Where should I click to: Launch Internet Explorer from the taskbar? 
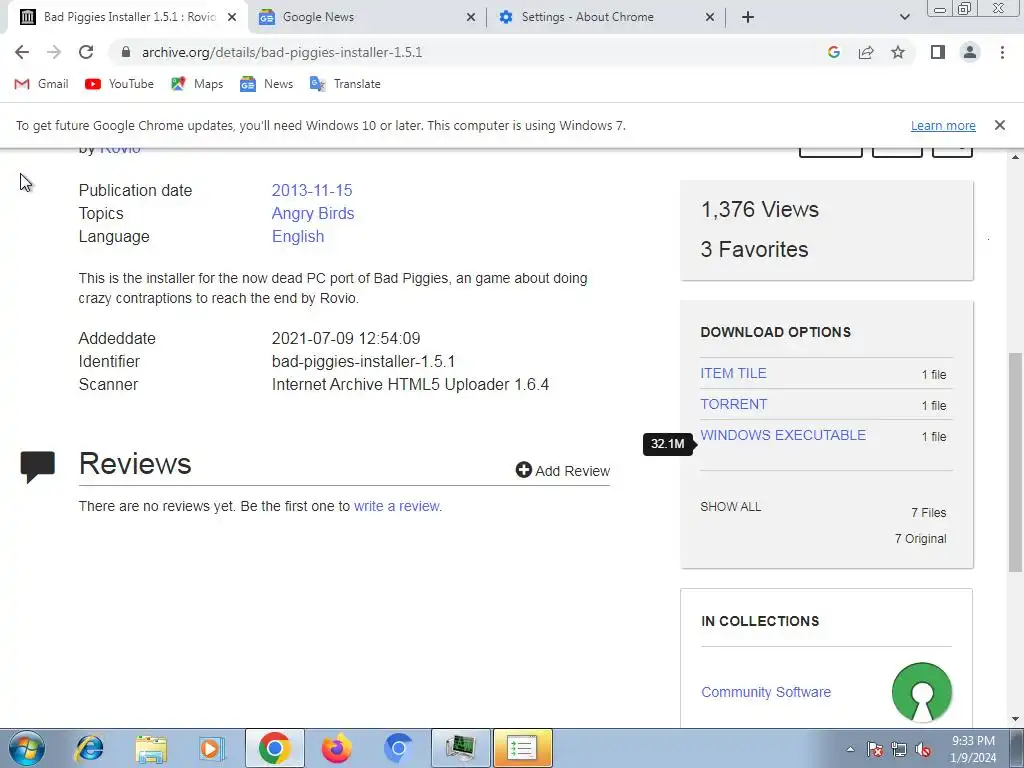(89, 748)
